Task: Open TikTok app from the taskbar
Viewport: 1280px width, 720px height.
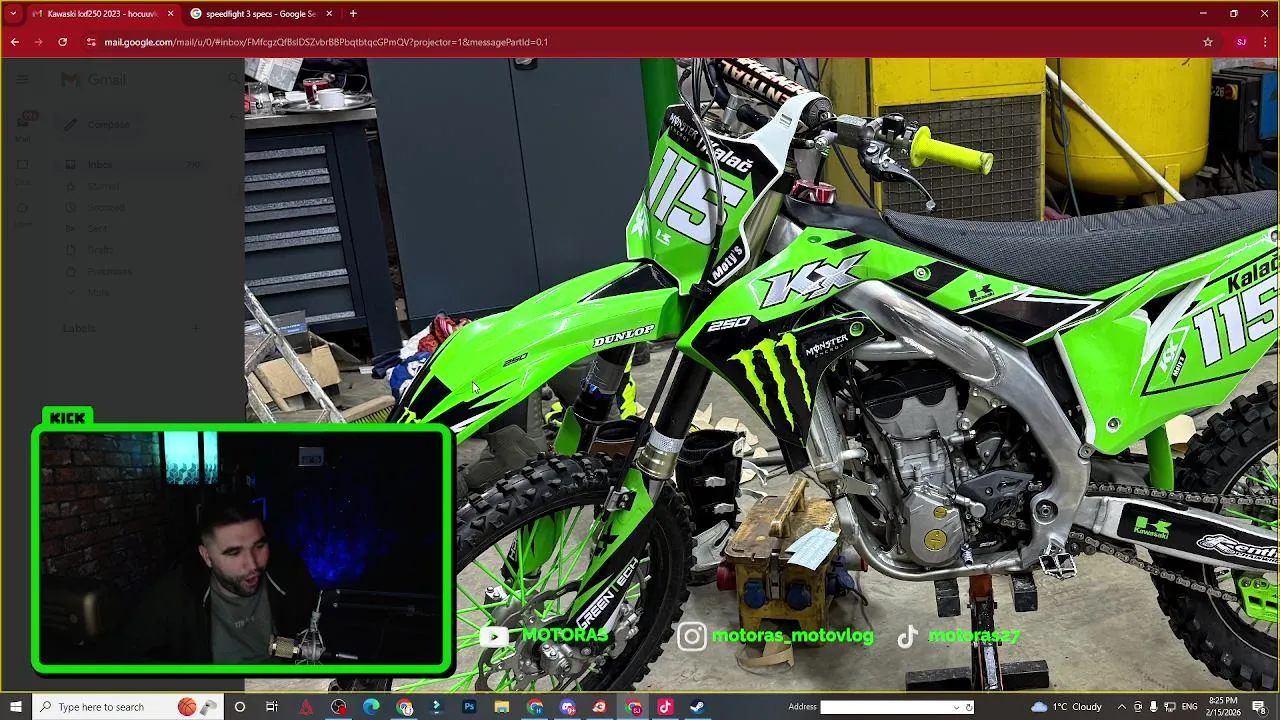Action: pyautogui.click(x=665, y=707)
